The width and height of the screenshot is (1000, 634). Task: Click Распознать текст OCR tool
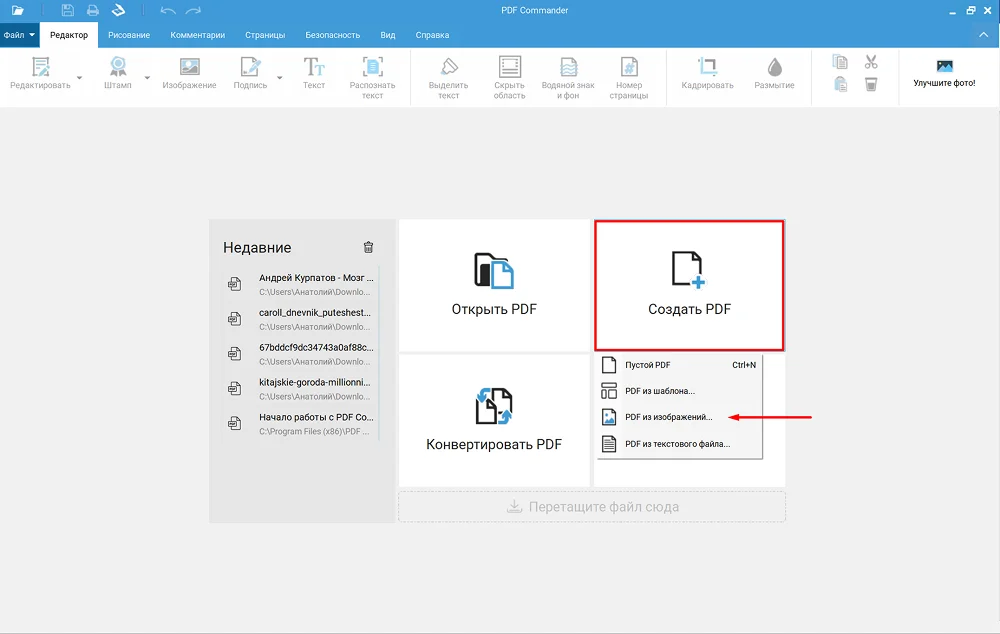(372, 78)
